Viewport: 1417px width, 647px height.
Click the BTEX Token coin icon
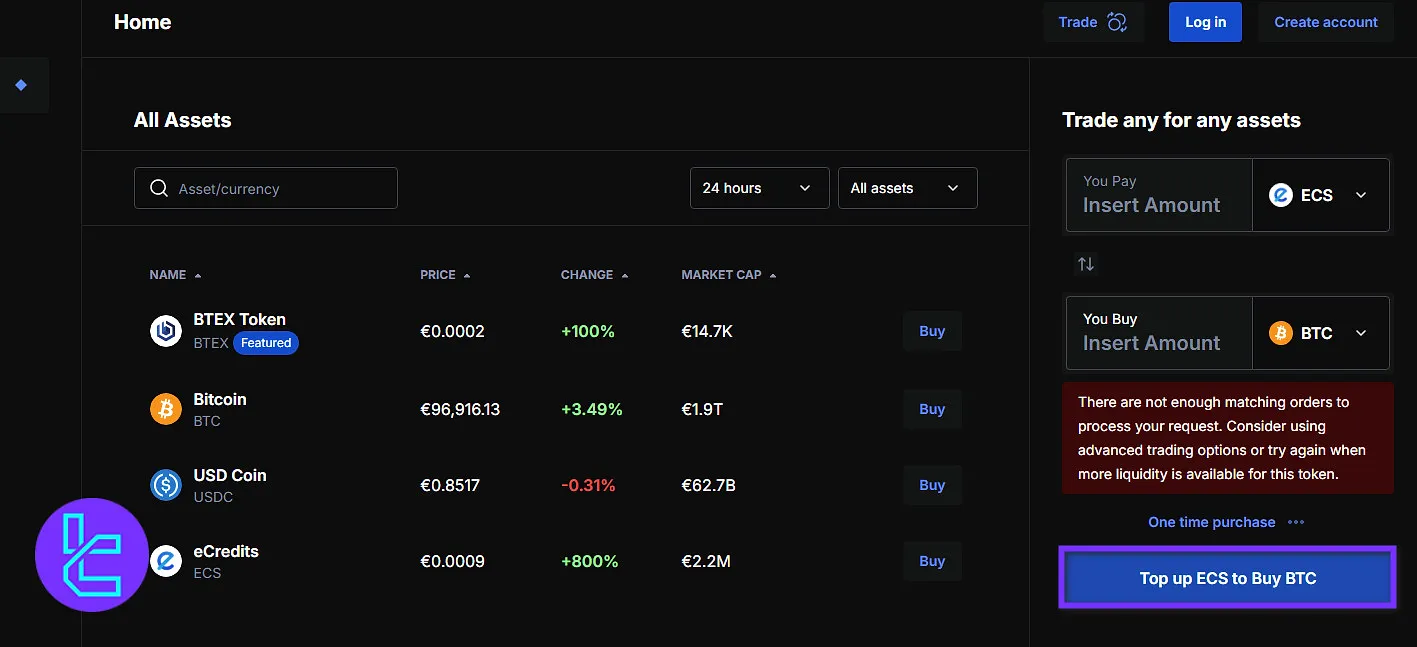(165, 331)
